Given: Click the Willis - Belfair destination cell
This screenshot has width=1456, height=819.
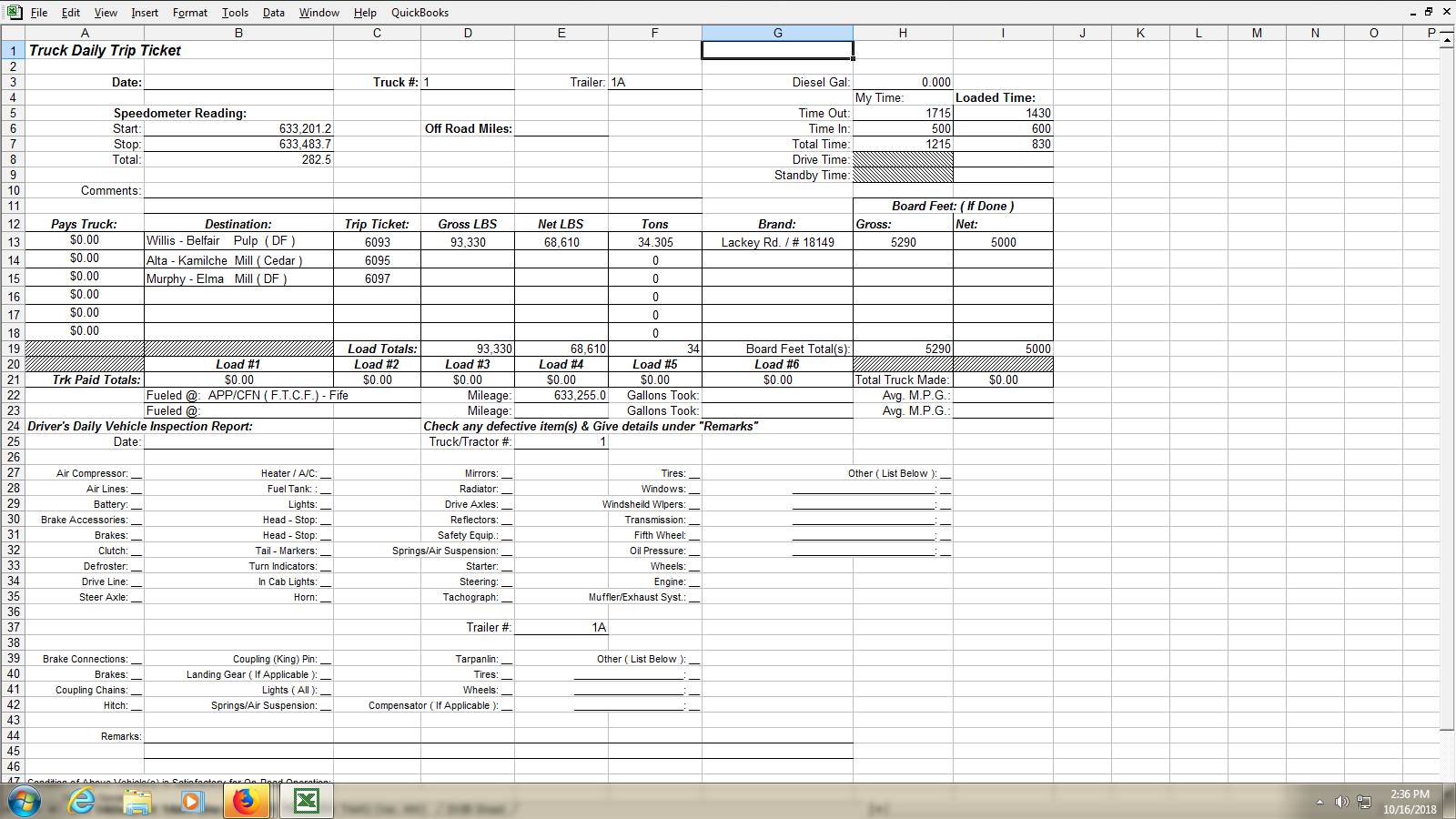Looking at the screenshot, I should coord(238,241).
